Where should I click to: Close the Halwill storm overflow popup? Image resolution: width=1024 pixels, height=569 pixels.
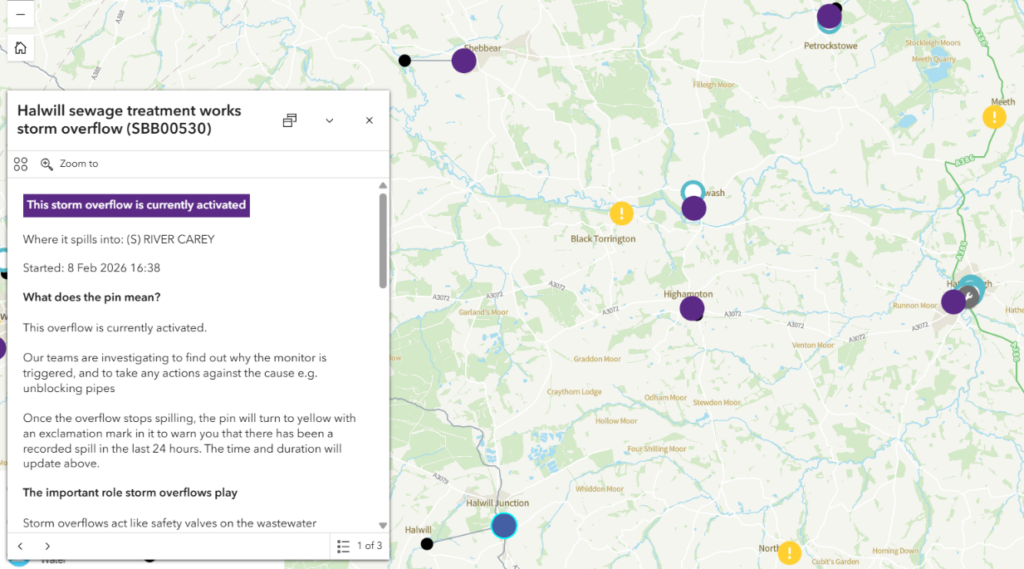[369, 120]
